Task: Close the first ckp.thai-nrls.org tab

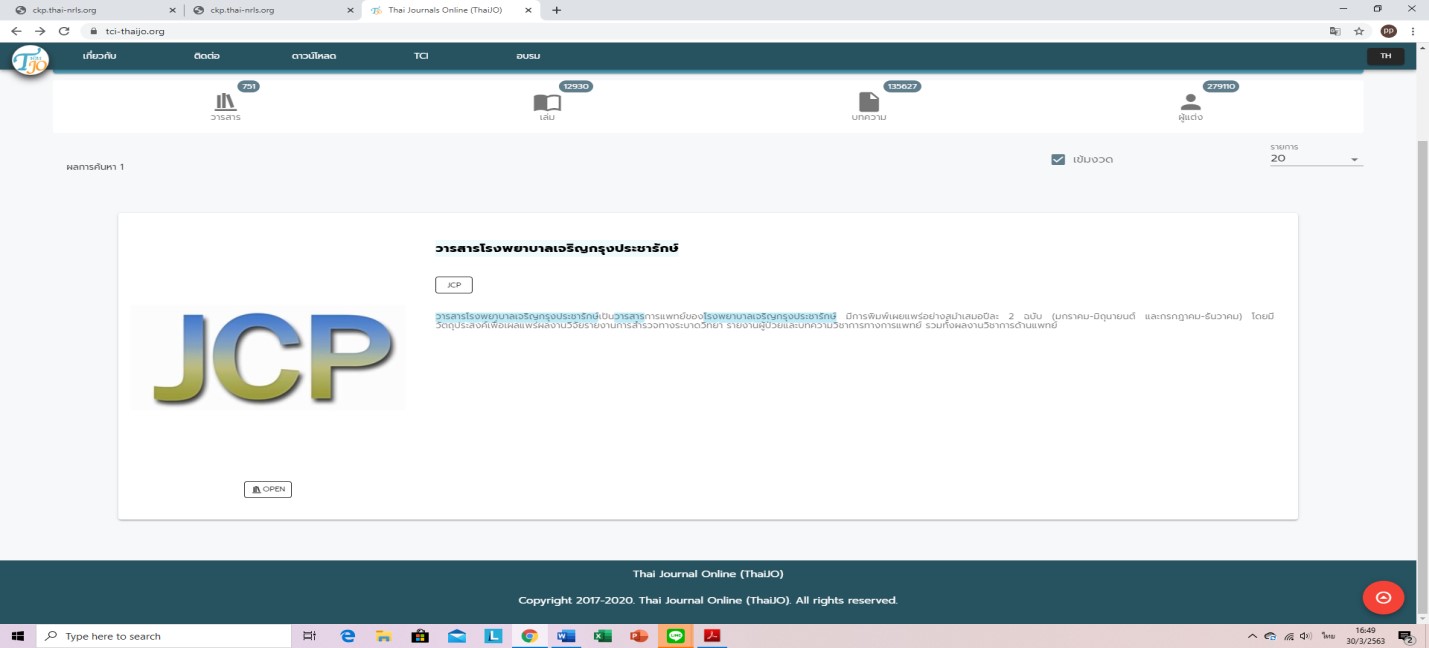Action: coord(172,10)
